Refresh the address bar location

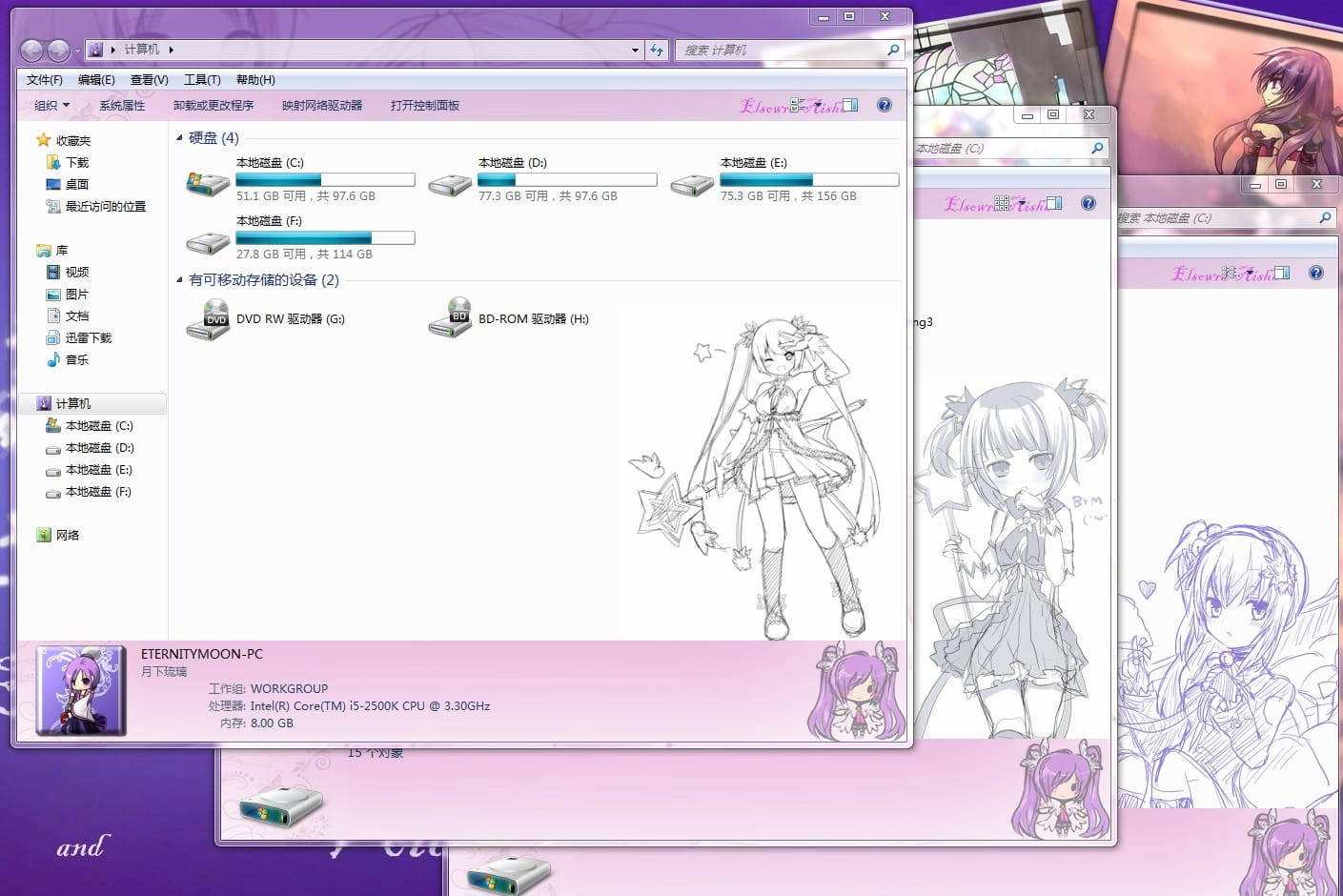pyautogui.click(x=657, y=51)
